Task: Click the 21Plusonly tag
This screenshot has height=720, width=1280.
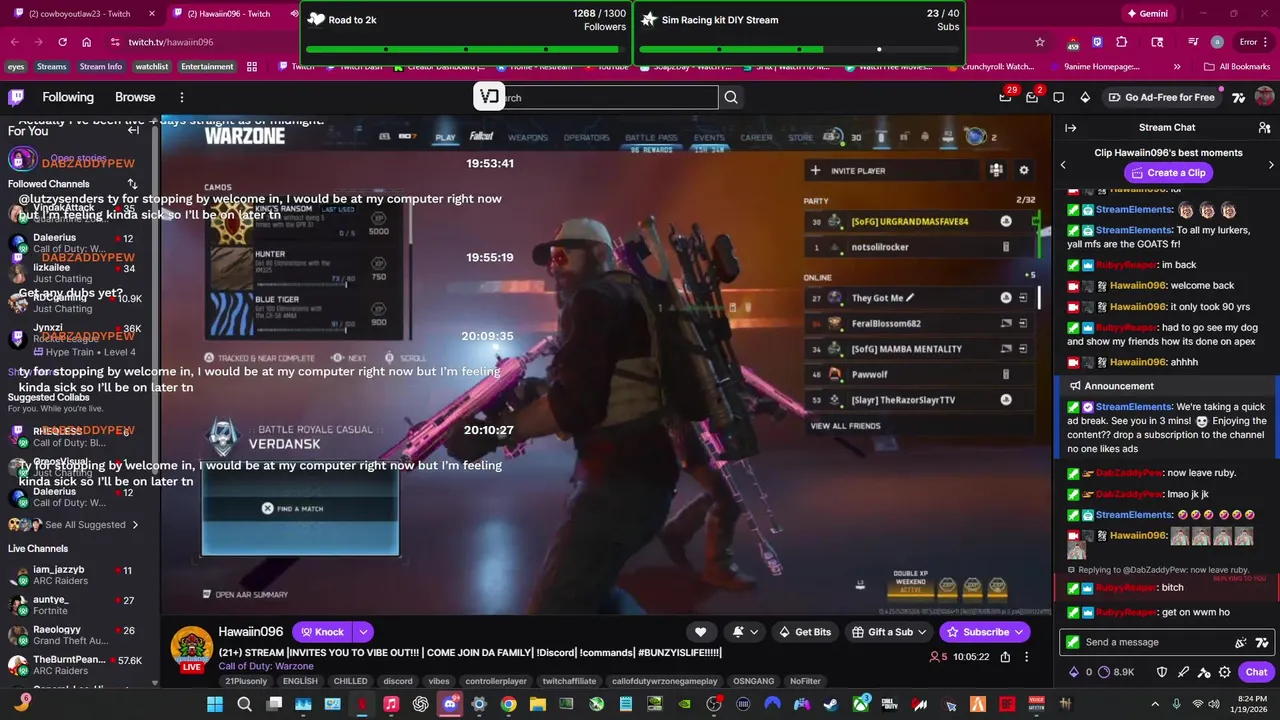Action: 246,681
